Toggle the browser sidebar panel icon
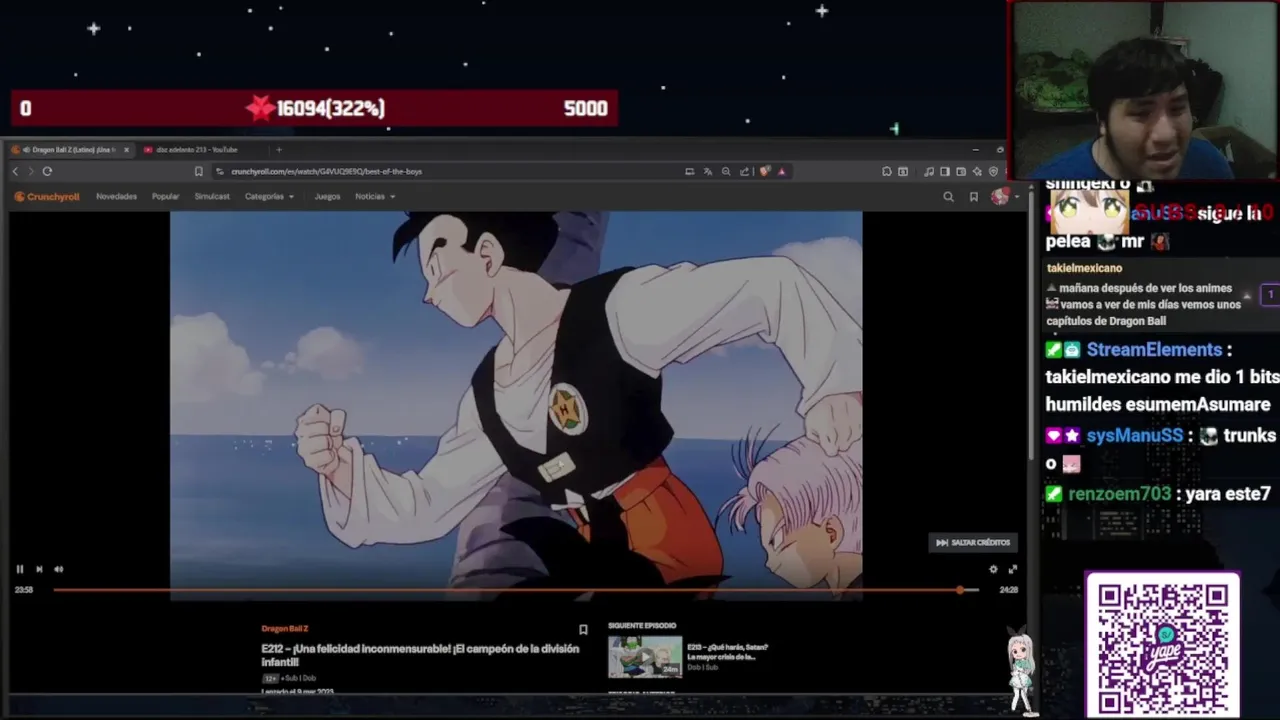Image resolution: width=1280 pixels, height=720 pixels. pos(944,171)
